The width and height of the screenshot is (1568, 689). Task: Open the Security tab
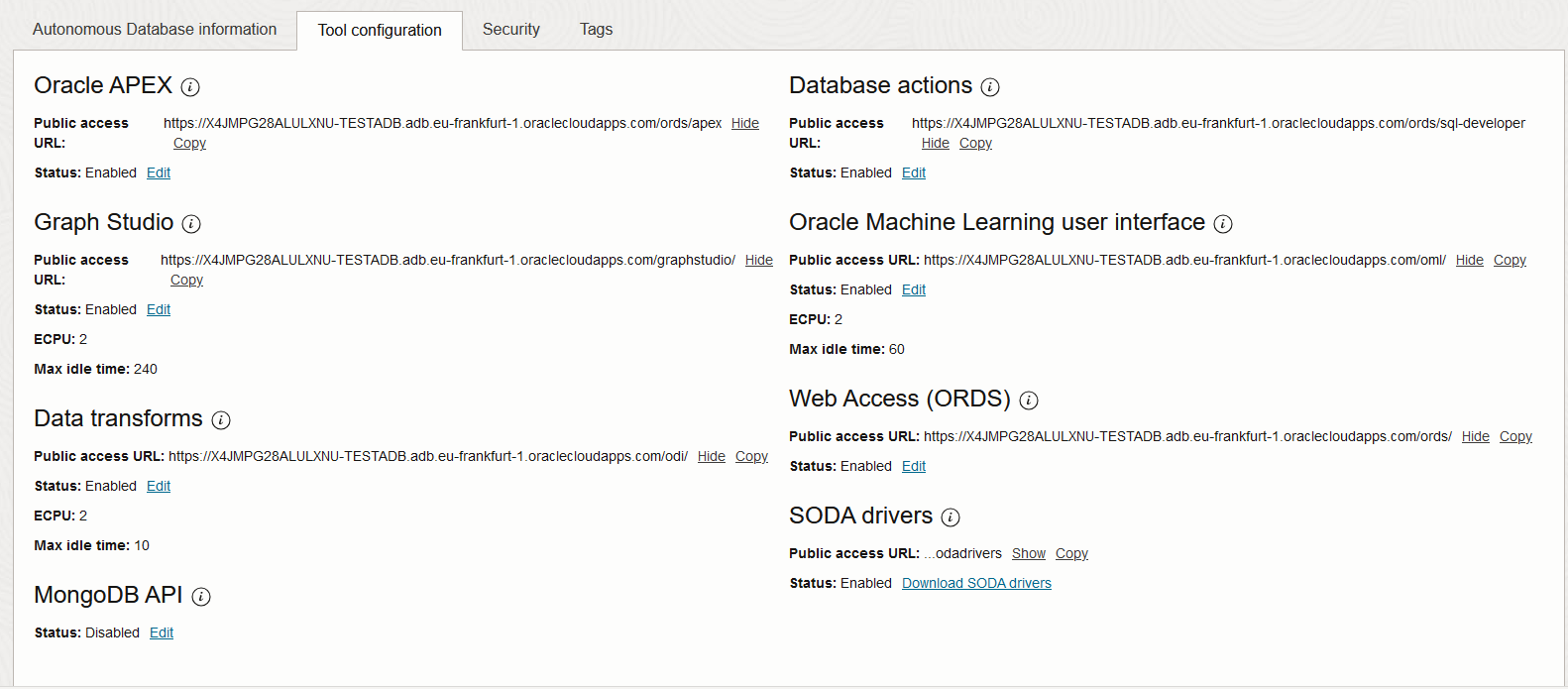pyautogui.click(x=511, y=30)
